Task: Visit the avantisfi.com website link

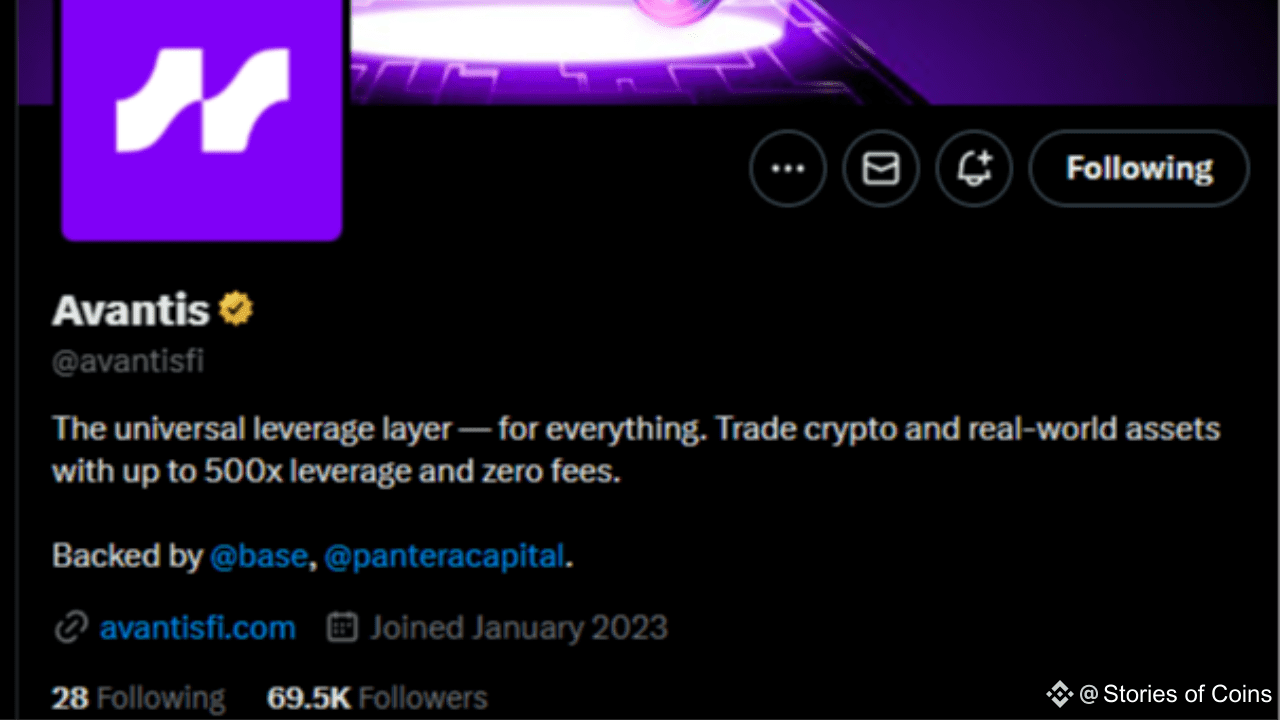Action: pyautogui.click(x=197, y=627)
